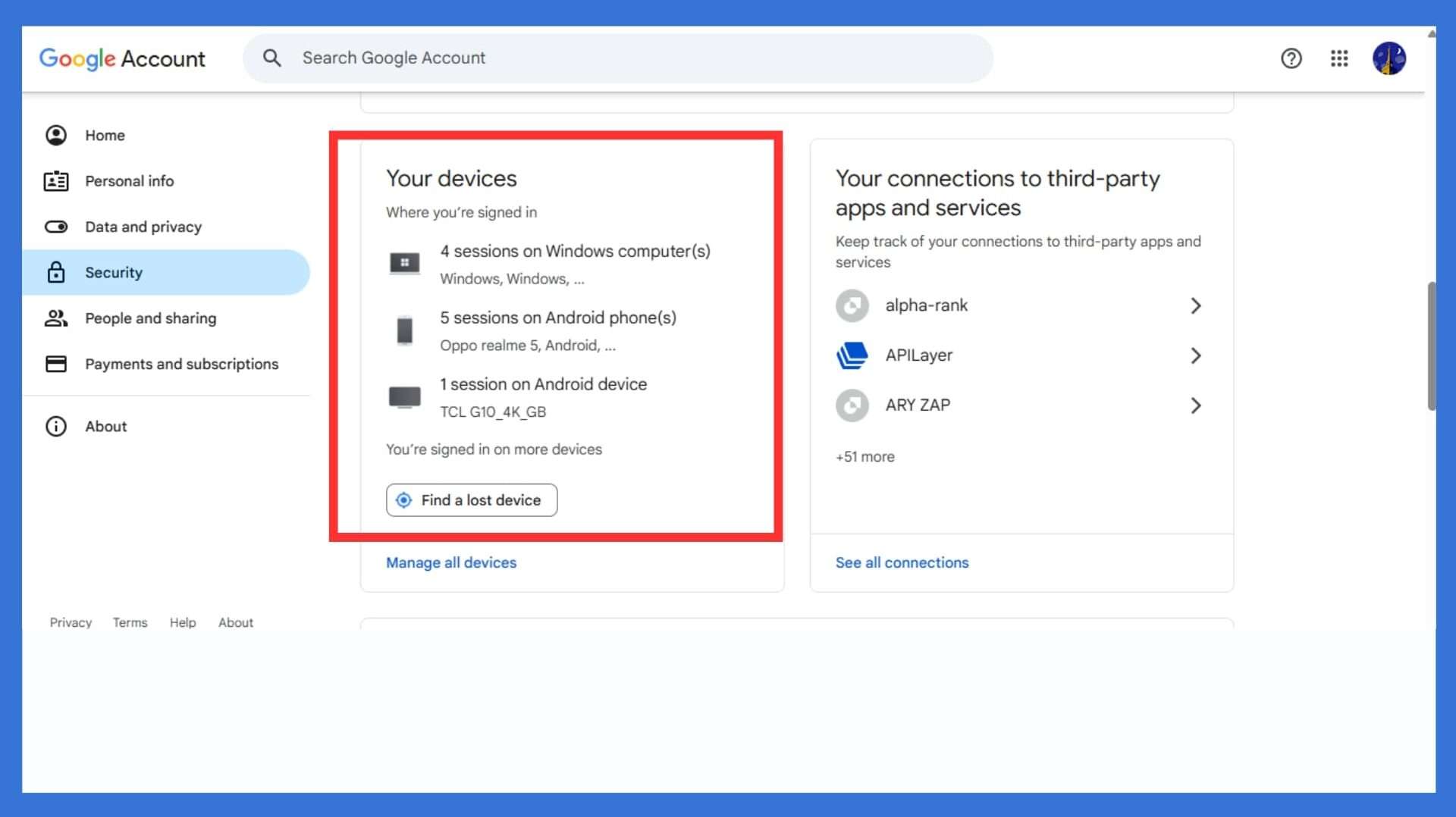The width and height of the screenshot is (1456, 817).
Task: Open the help question mark icon
Action: [1291, 58]
